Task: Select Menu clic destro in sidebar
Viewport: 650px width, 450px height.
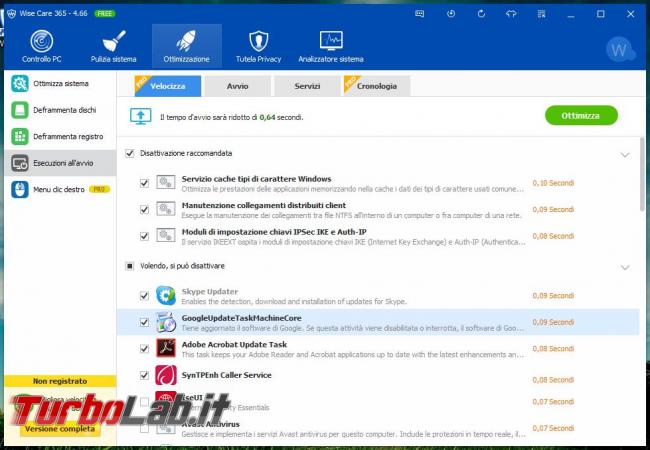Action: [x=60, y=189]
